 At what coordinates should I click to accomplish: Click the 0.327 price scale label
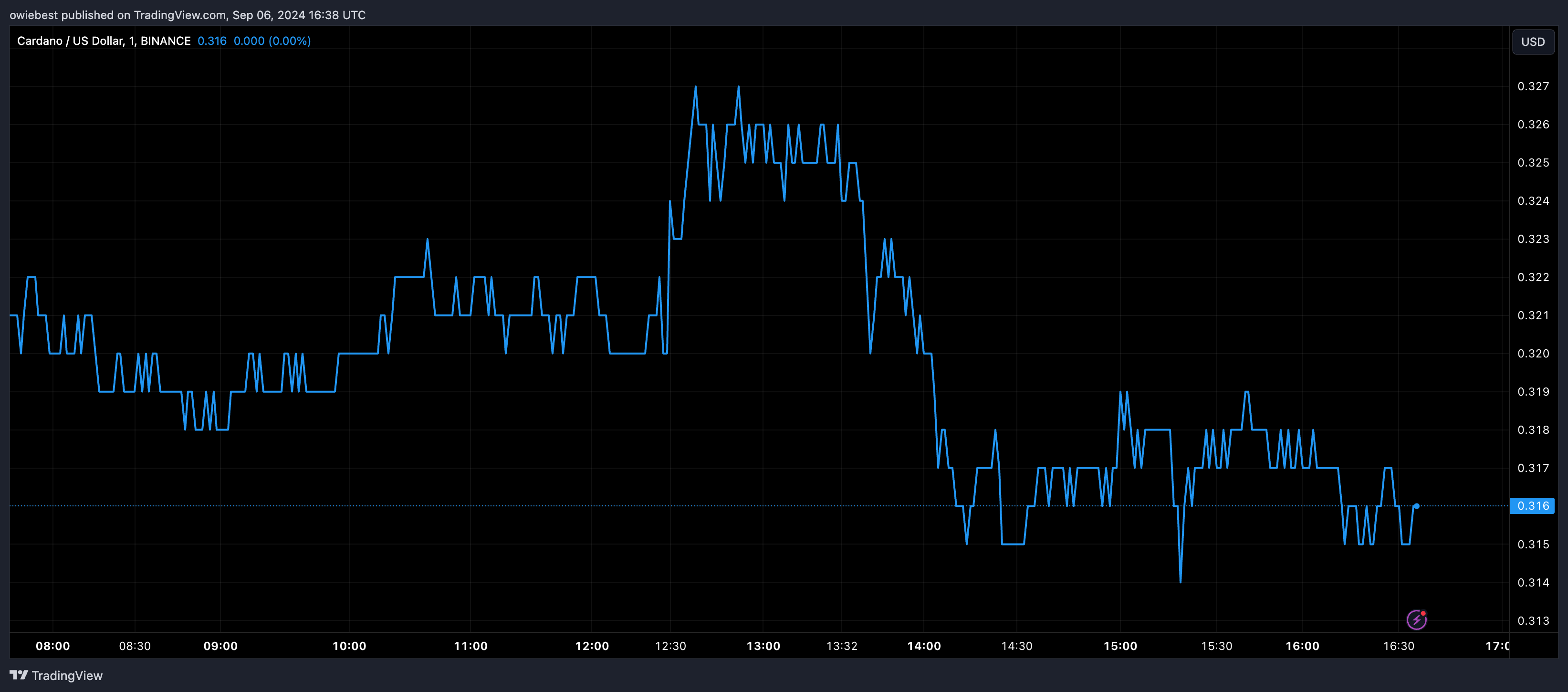1533,86
